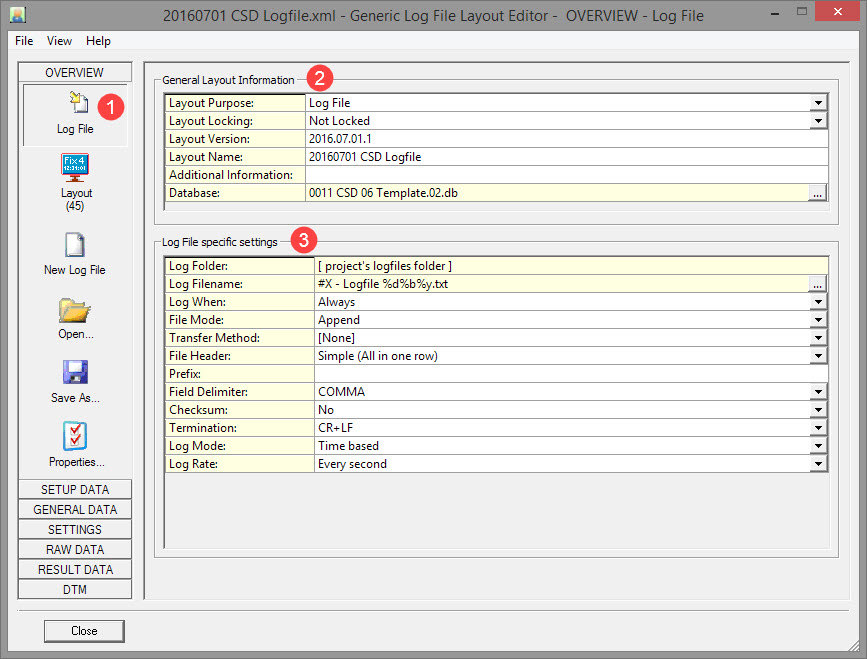This screenshot has width=867, height=659.
Task: Switch to the RESULT DATA section
Action: coord(75,570)
